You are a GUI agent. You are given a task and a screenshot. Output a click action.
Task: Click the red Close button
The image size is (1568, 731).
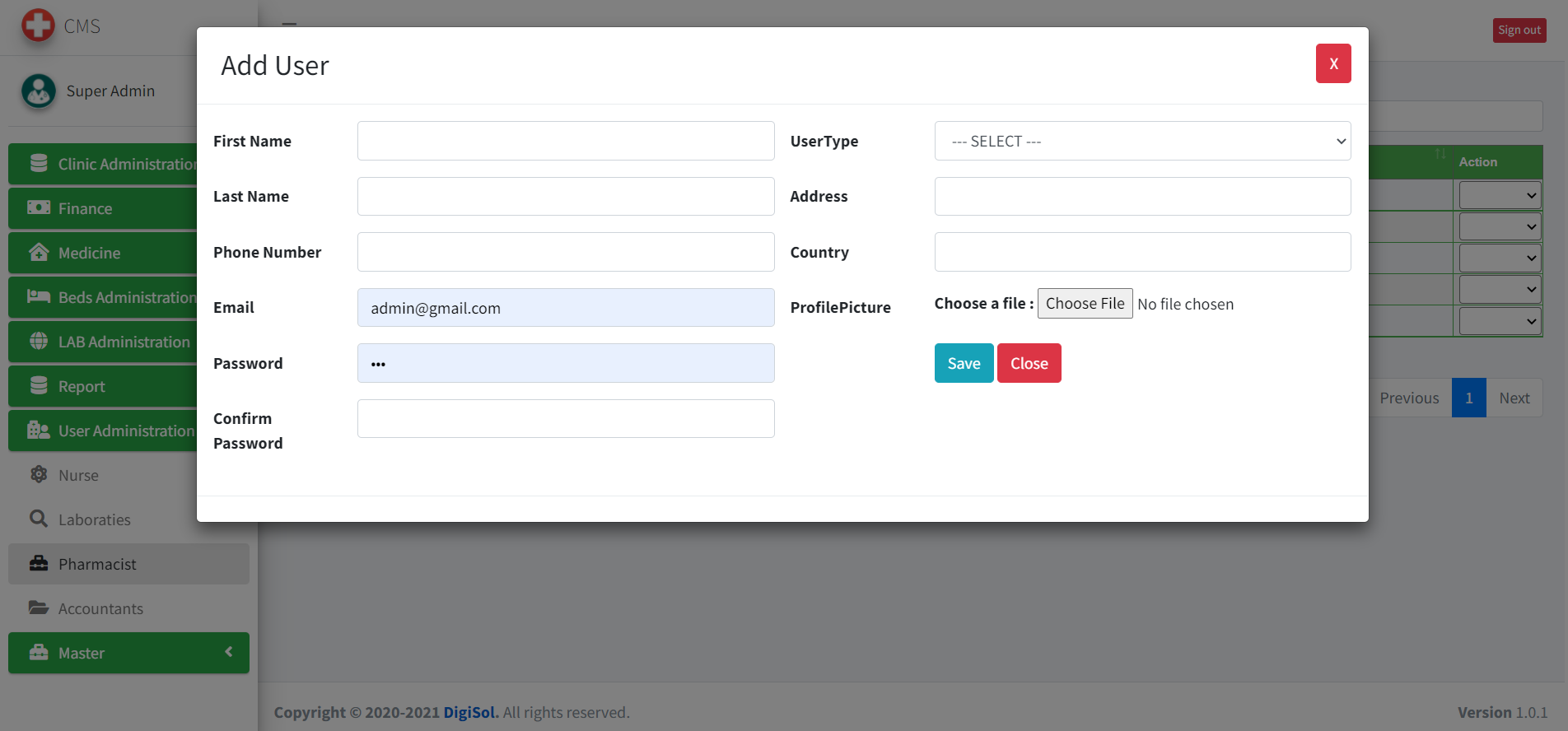click(x=1029, y=363)
